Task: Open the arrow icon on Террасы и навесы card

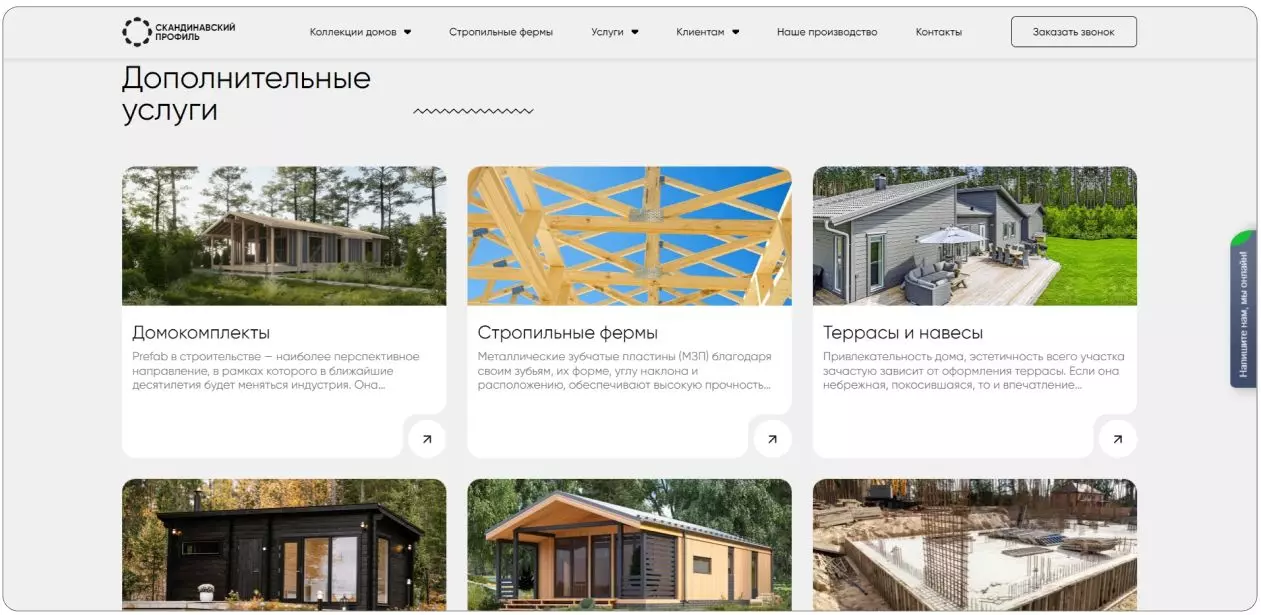Action: pyautogui.click(x=1118, y=438)
